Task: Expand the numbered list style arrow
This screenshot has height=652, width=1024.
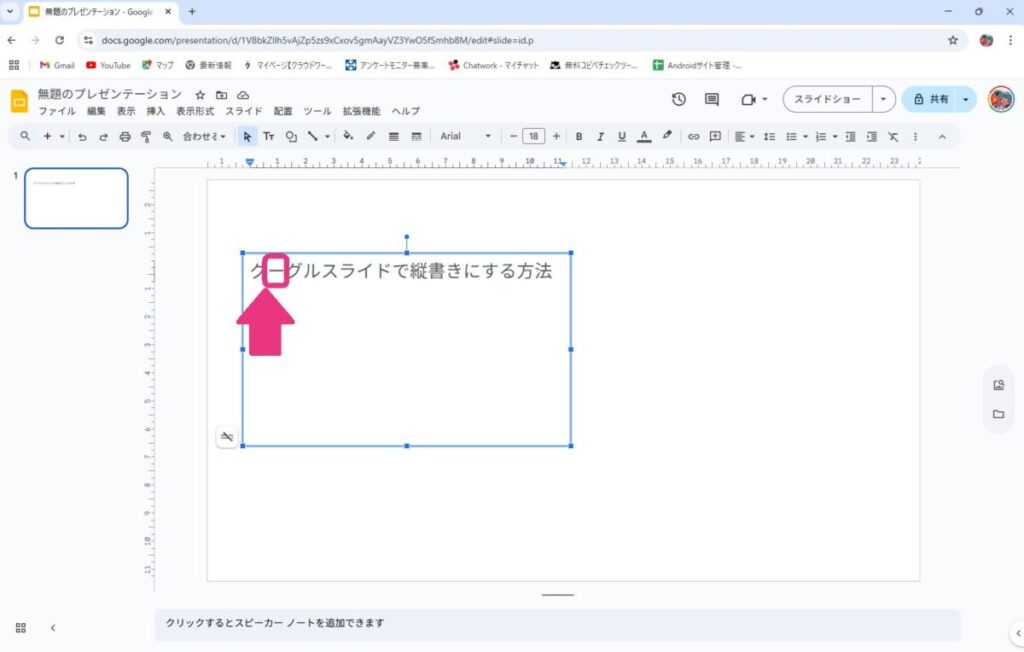Action: click(835, 137)
